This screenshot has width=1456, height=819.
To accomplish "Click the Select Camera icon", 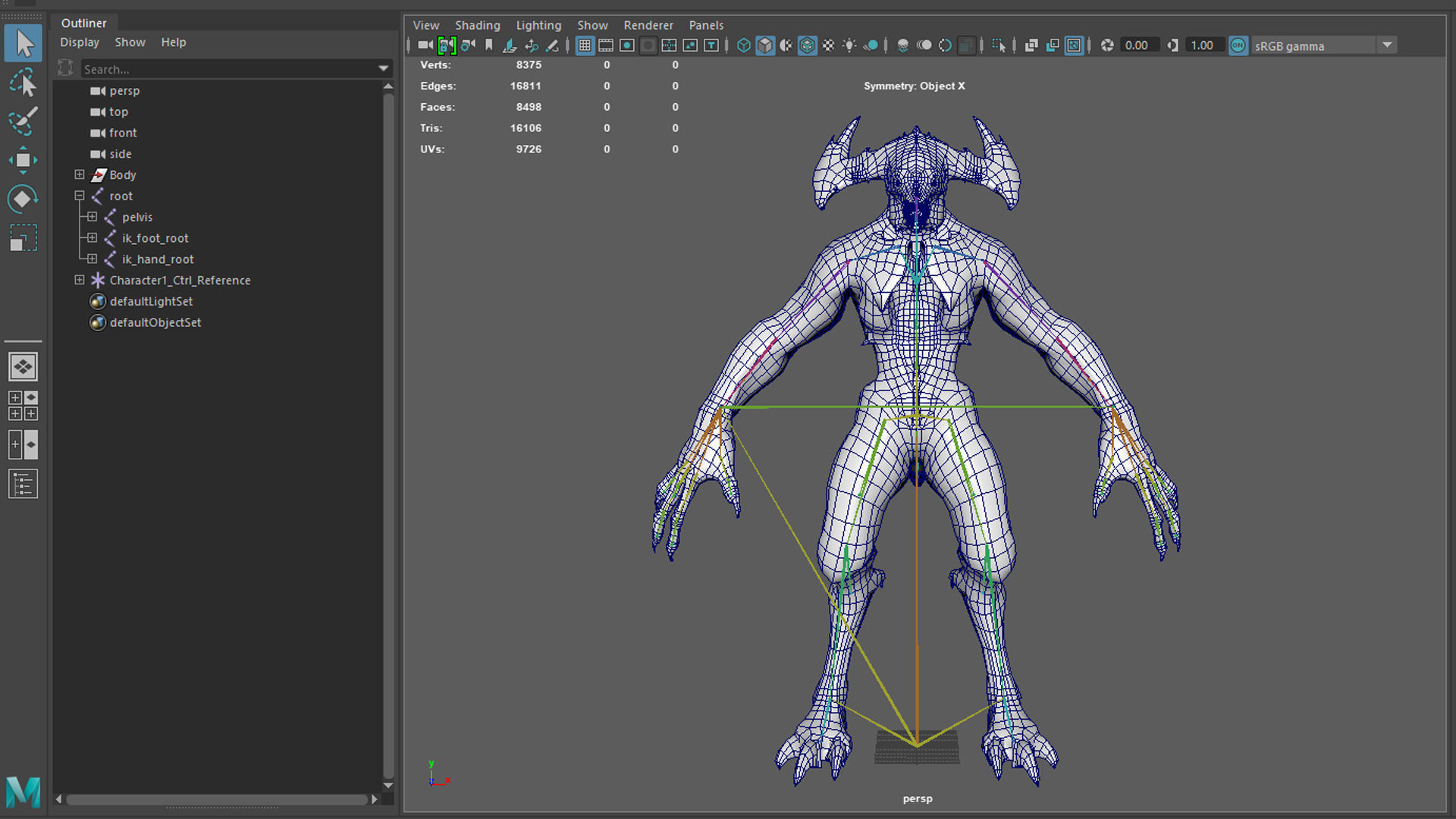I will (425, 45).
